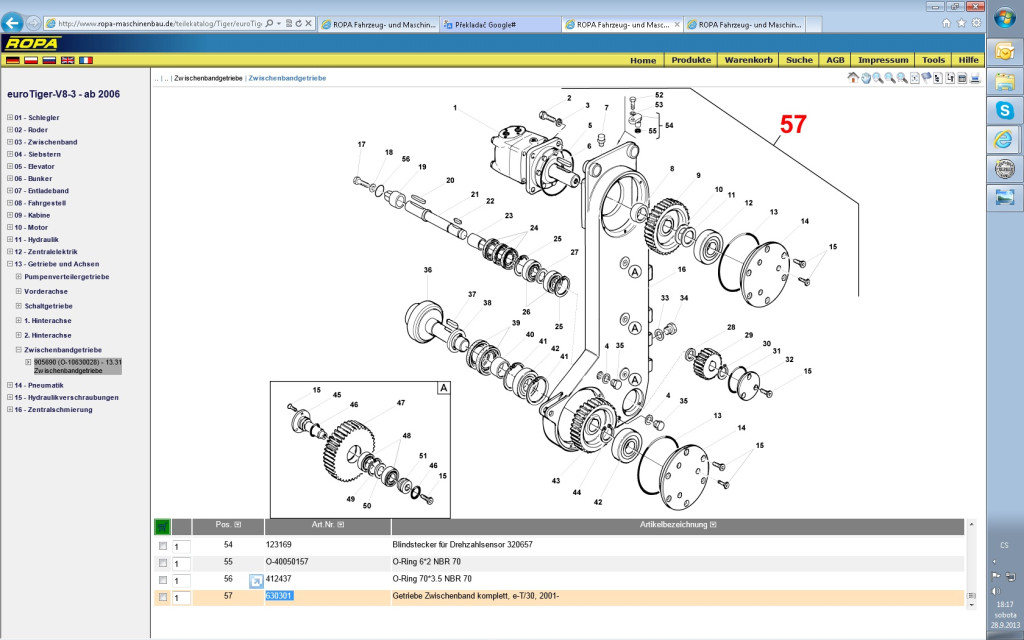1024x640 pixels.
Task: Open Art.Nr. column sort dropdown
Action: pyautogui.click(x=340, y=524)
